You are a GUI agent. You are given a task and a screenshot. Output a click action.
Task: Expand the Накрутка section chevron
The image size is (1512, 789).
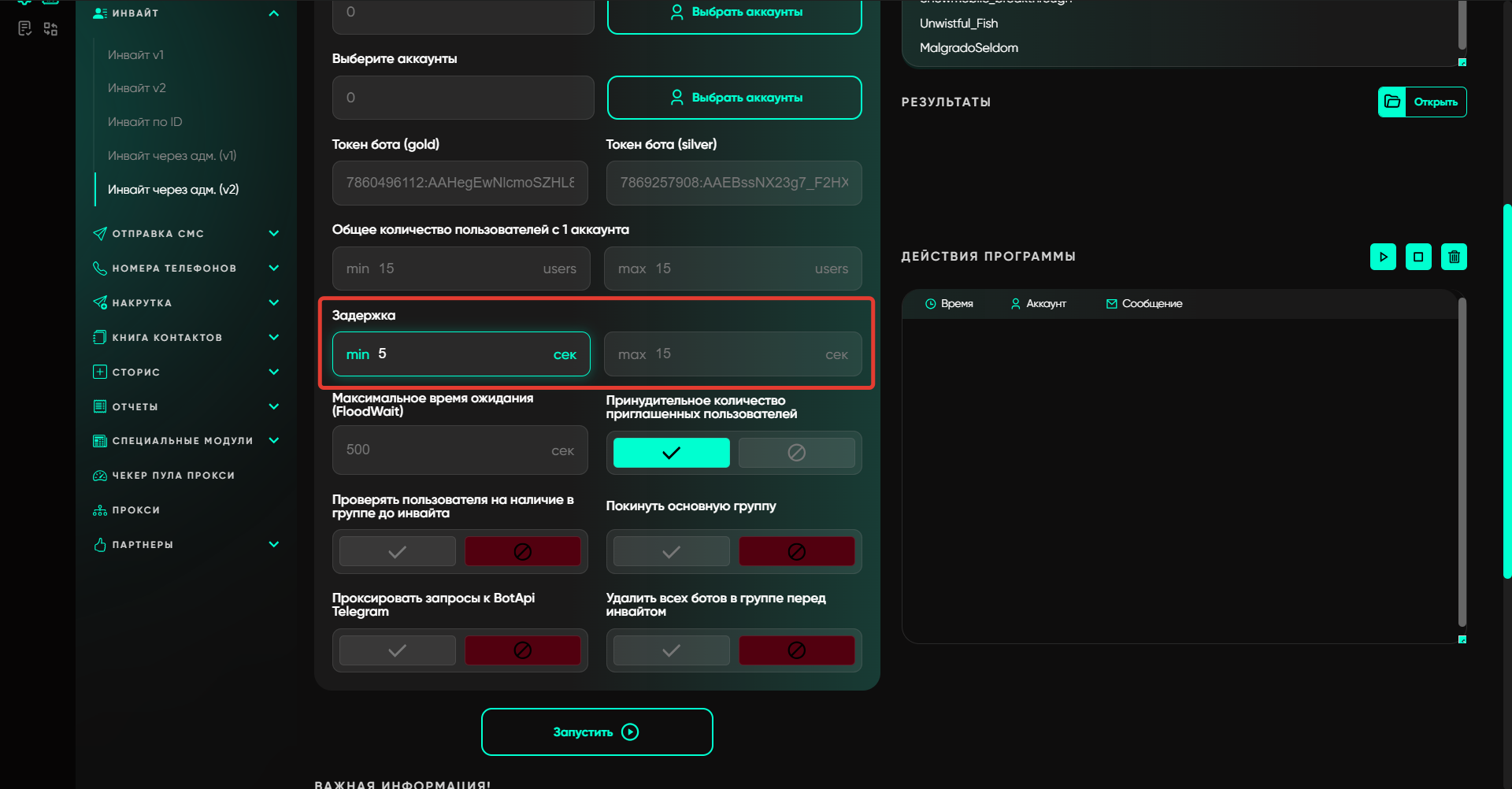[273, 302]
